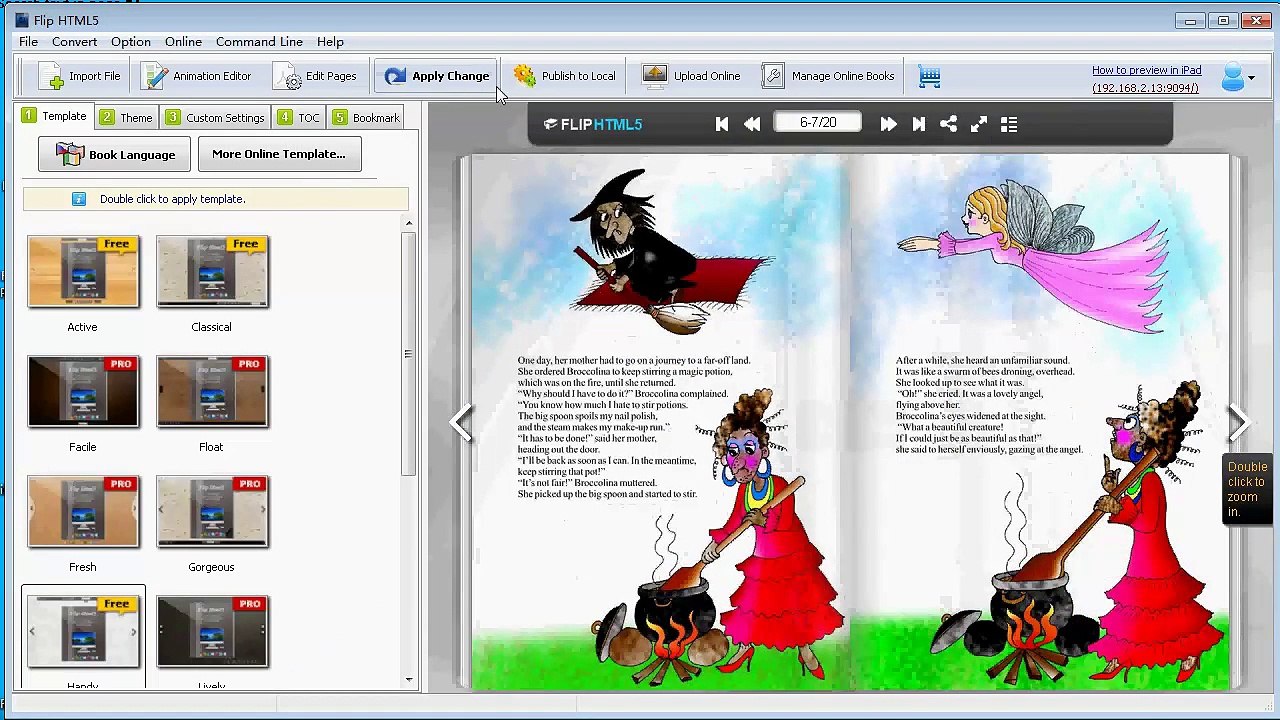Go to previous page in viewer bar
1280x720 pixels.
(x=752, y=124)
